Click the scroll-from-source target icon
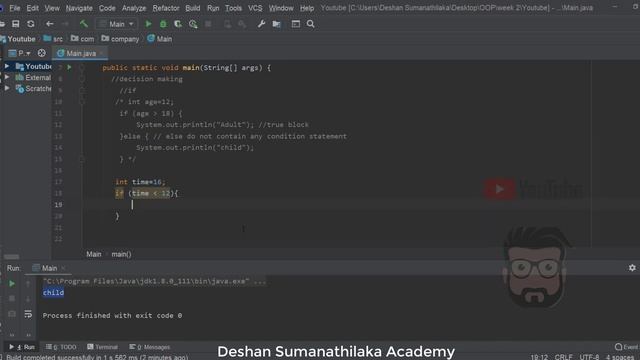 [x=42, y=53]
